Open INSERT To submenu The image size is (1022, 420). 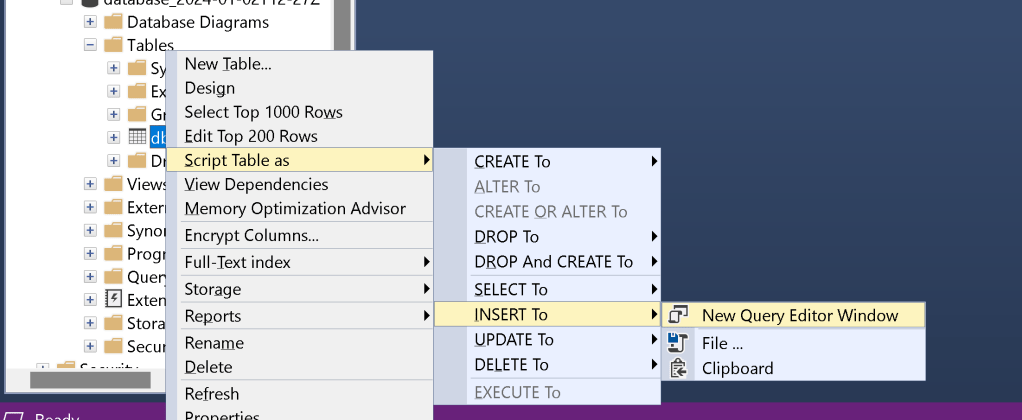548,314
